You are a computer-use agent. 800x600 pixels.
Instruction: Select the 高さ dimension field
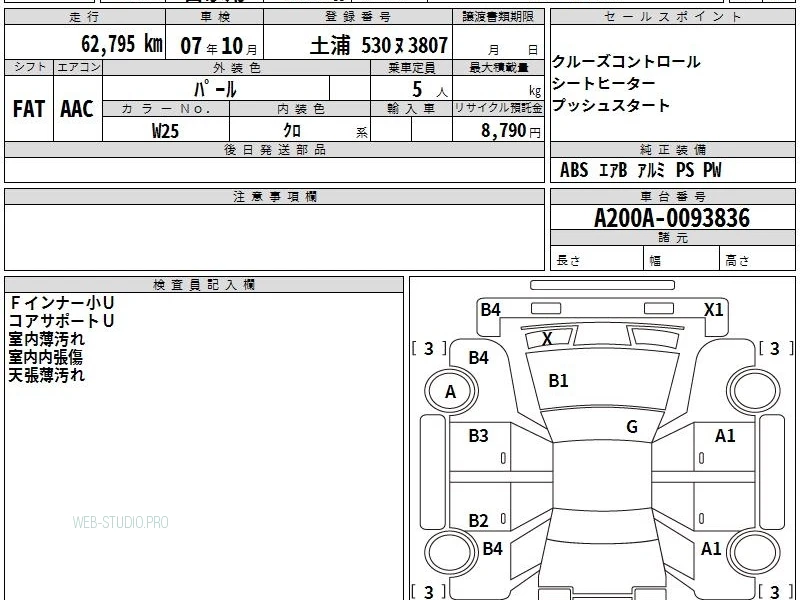click(x=757, y=259)
